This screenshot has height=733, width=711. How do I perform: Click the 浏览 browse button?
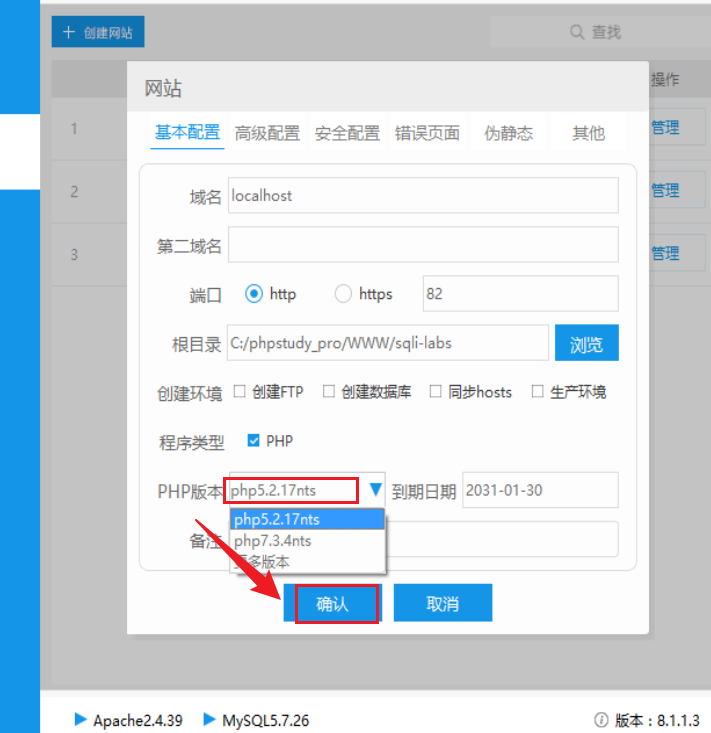587,343
